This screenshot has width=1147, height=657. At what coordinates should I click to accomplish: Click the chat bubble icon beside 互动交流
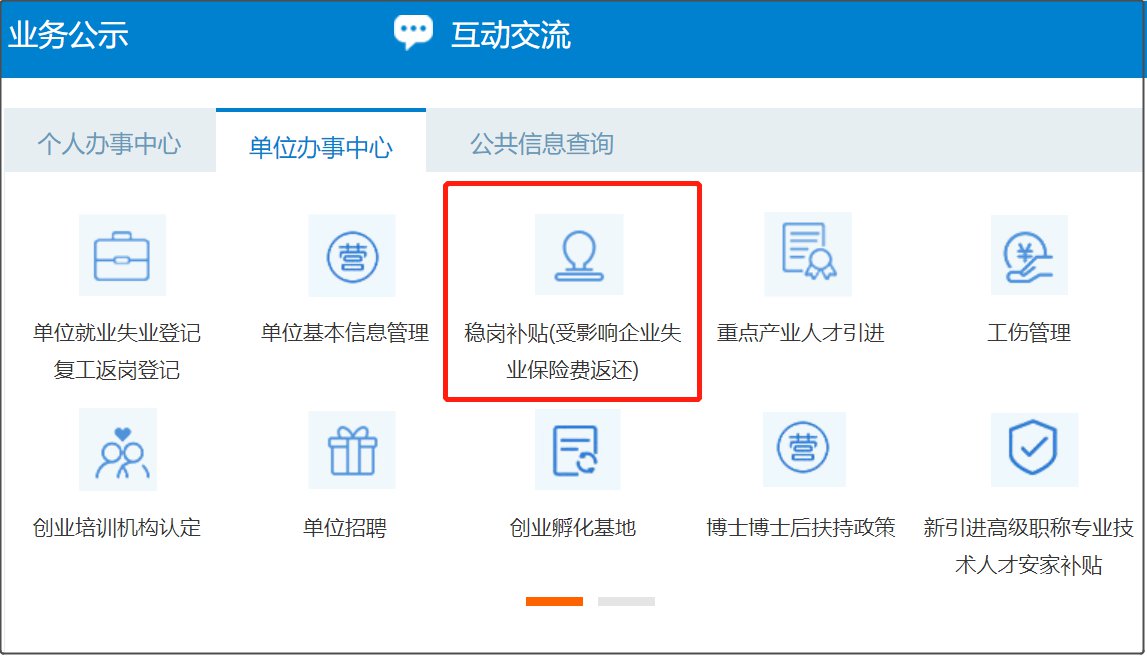click(413, 33)
